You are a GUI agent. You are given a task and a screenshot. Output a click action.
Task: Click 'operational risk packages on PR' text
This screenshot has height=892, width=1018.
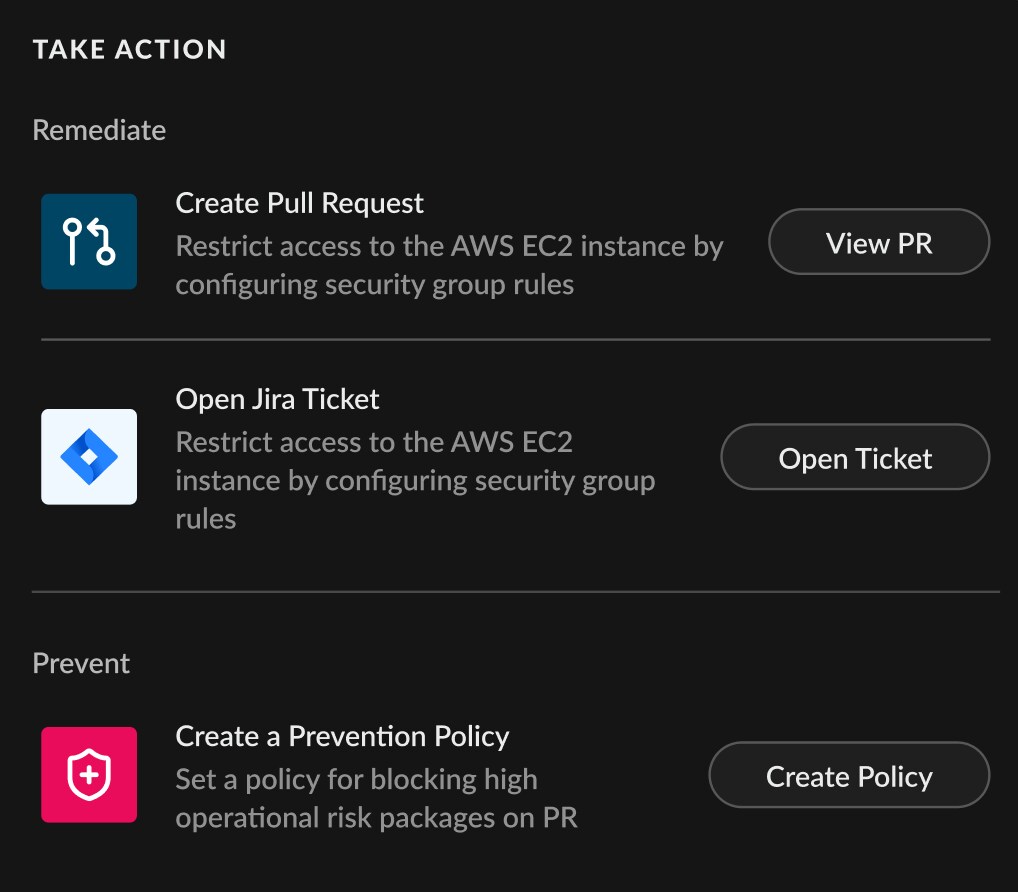coord(376,818)
